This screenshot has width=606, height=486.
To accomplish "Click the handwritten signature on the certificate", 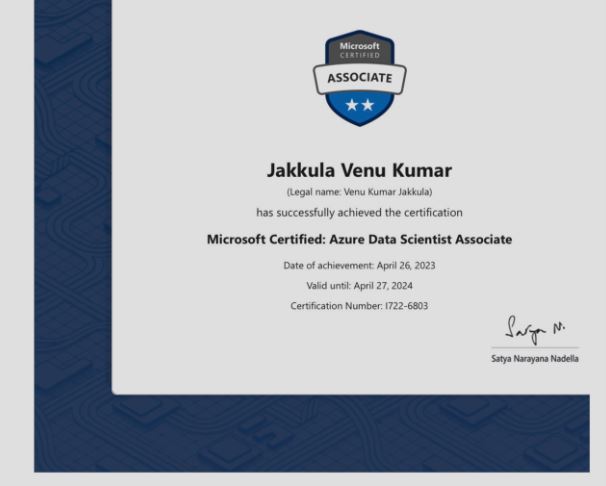I will [535, 330].
